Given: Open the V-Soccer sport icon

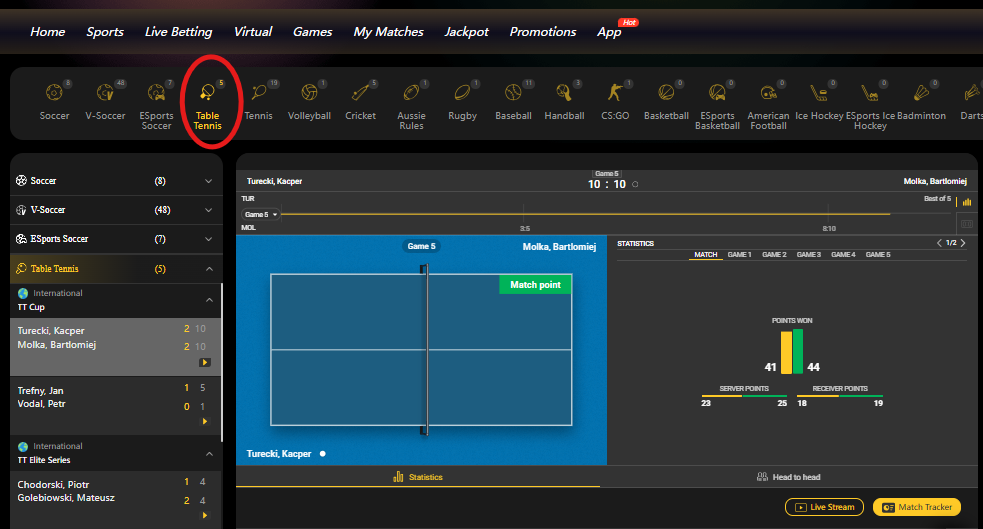Looking at the screenshot, I should (x=105, y=102).
